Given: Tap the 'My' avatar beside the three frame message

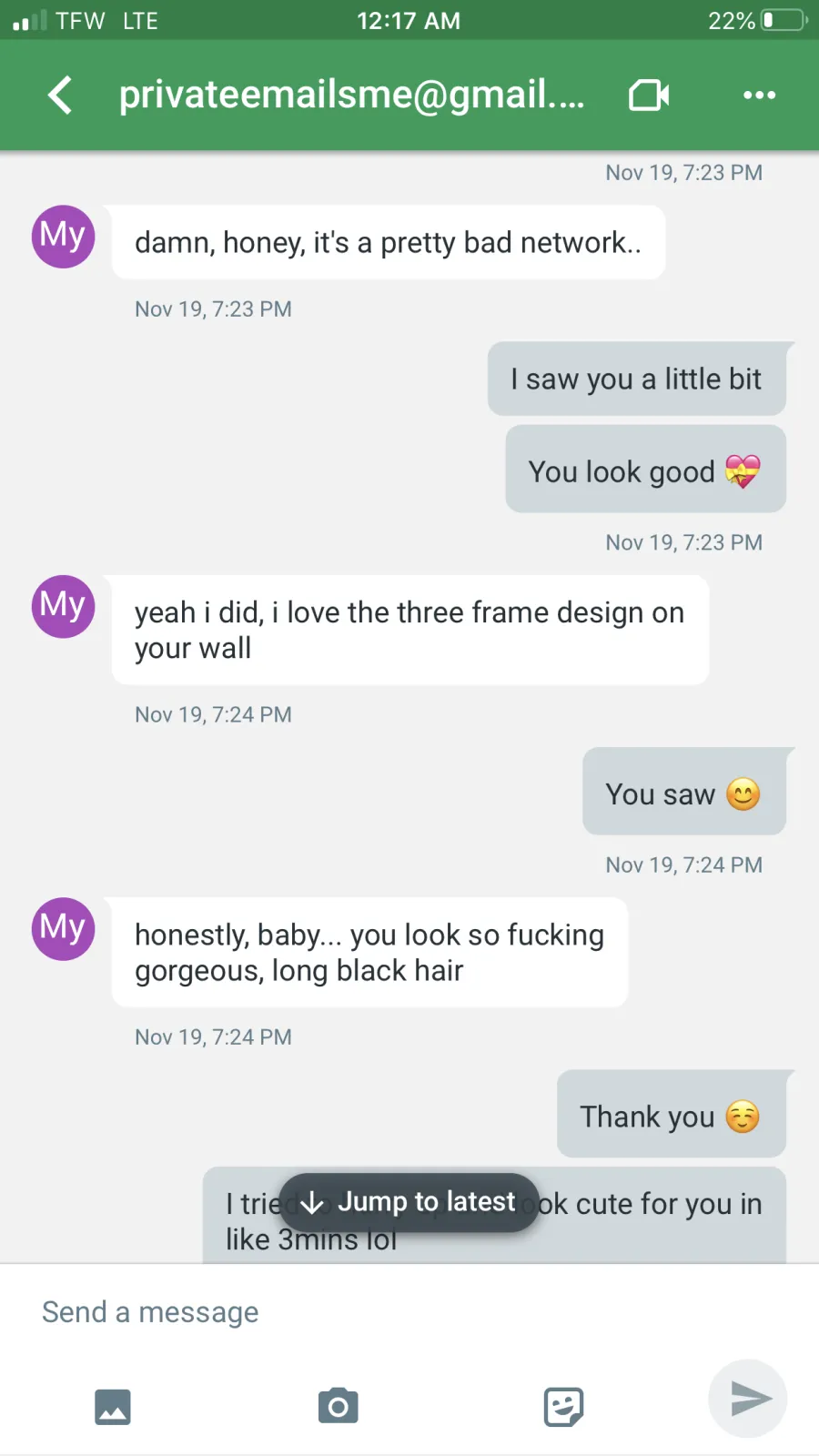Looking at the screenshot, I should [x=64, y=606].
